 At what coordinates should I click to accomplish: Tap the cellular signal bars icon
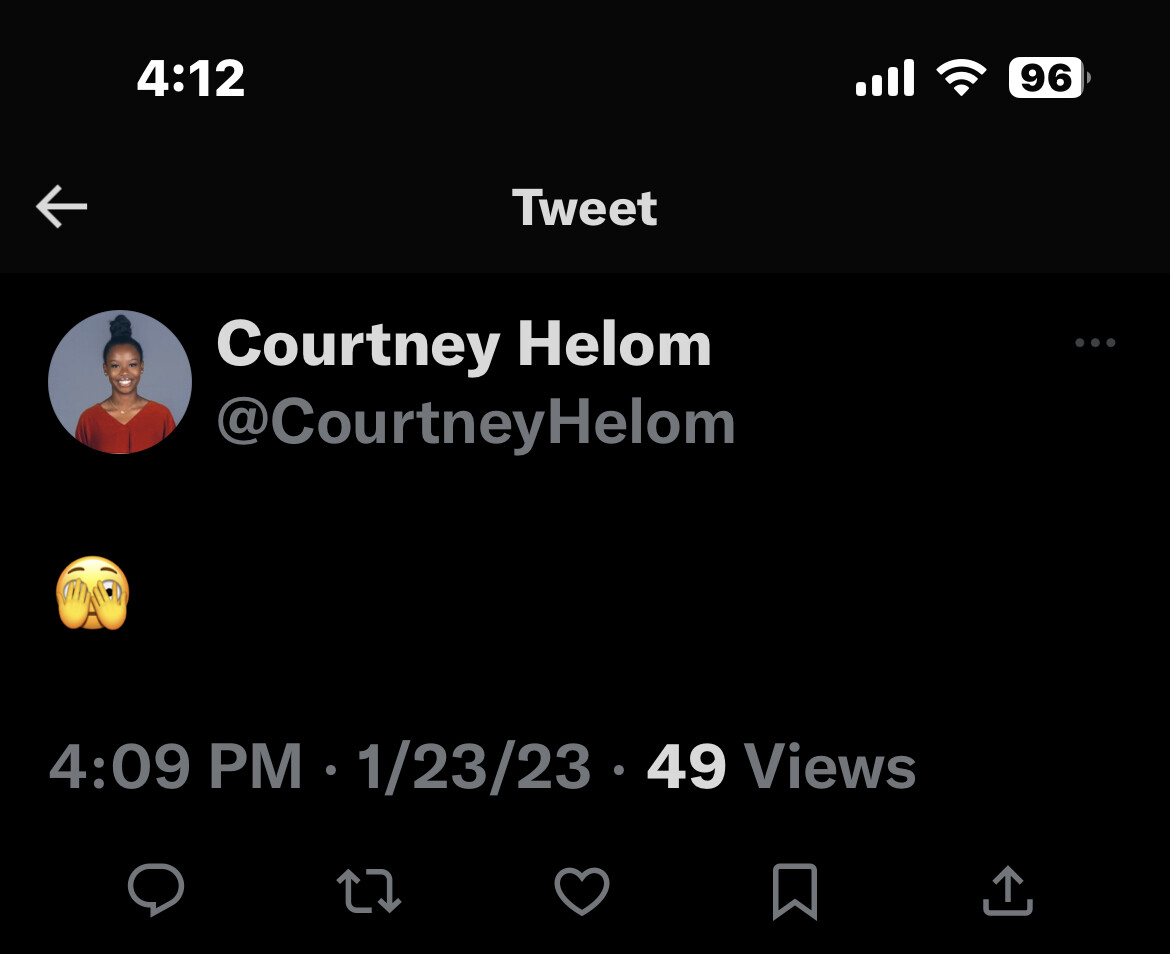click(885, 78)
